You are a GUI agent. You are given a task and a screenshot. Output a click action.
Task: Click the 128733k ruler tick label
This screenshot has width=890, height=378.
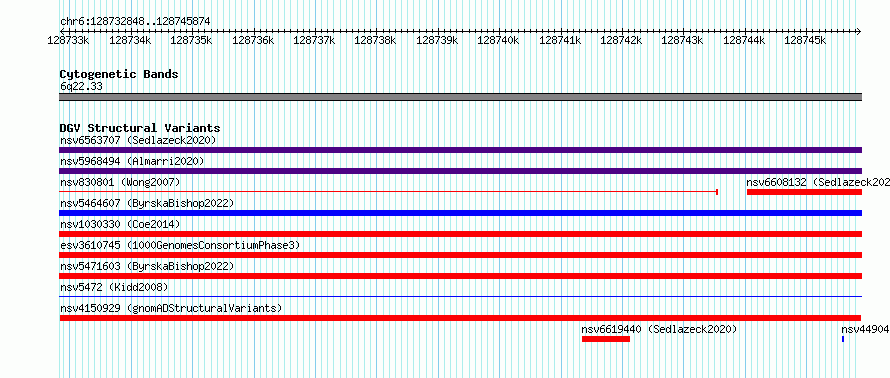pyautogui.click(x=69, y=40)
